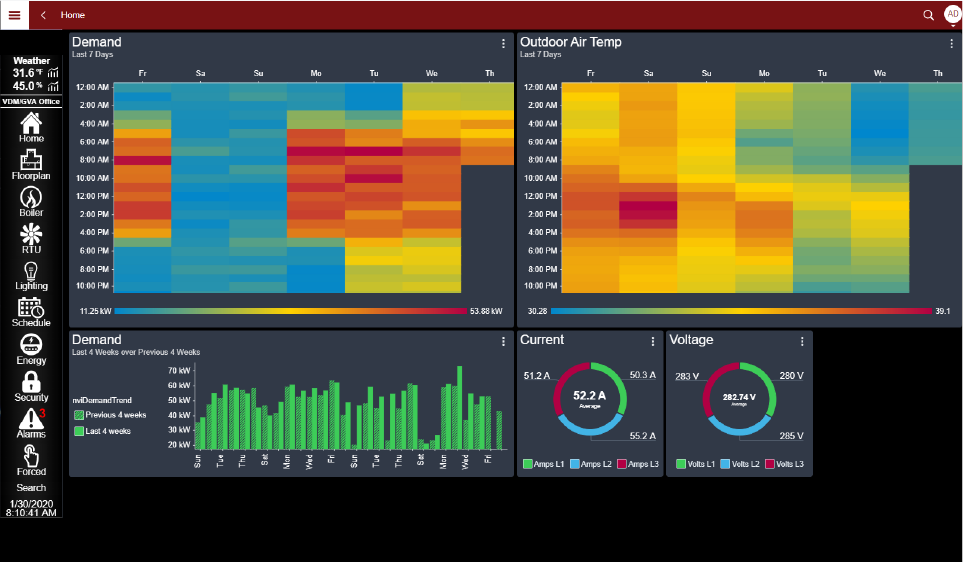Open the Voltage widget options menu
This screenshot has height=562, width=963.
point(802,342)
